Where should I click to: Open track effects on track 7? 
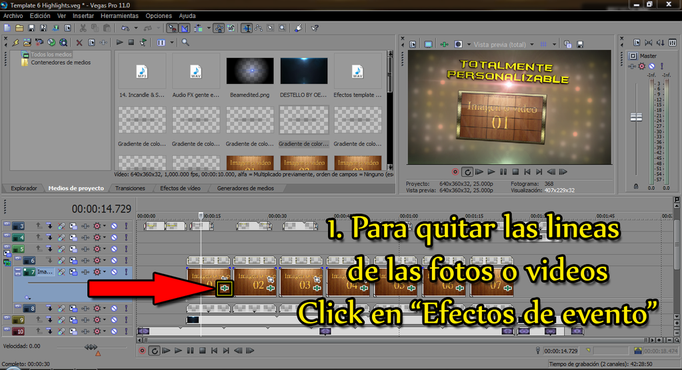click(85, 272)
